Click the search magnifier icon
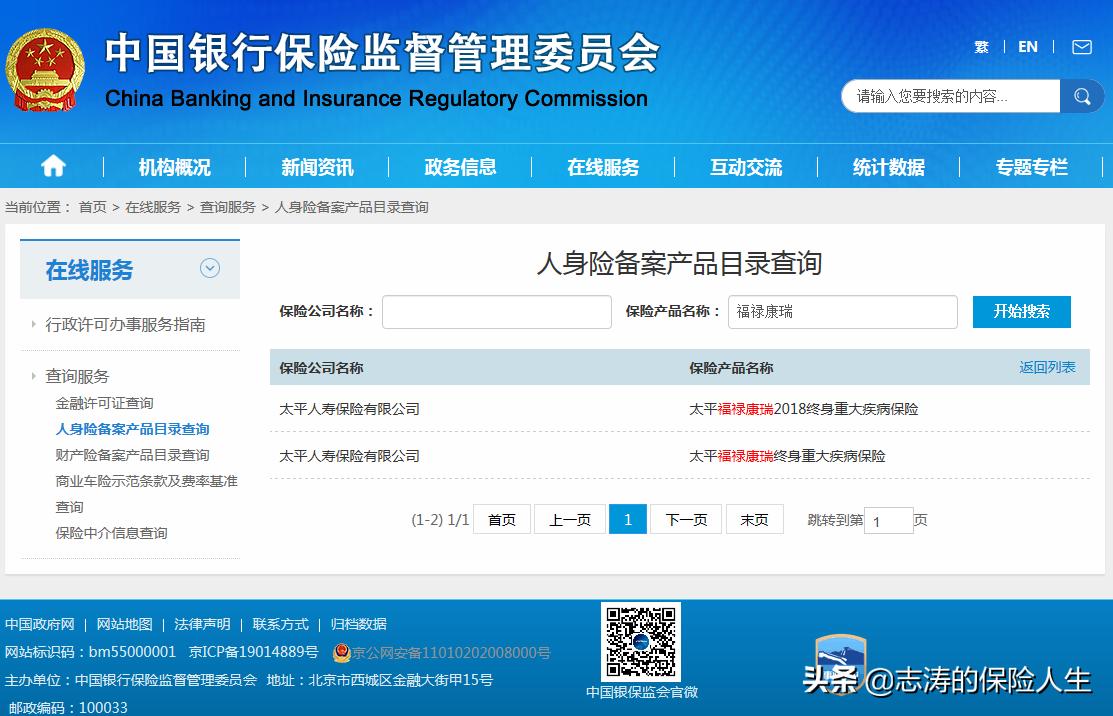The image size is (1113, 716). [1081, 96]
